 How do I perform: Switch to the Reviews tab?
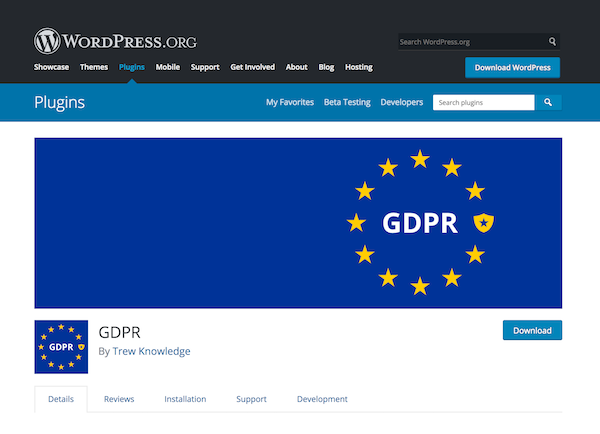click(119, 399)
